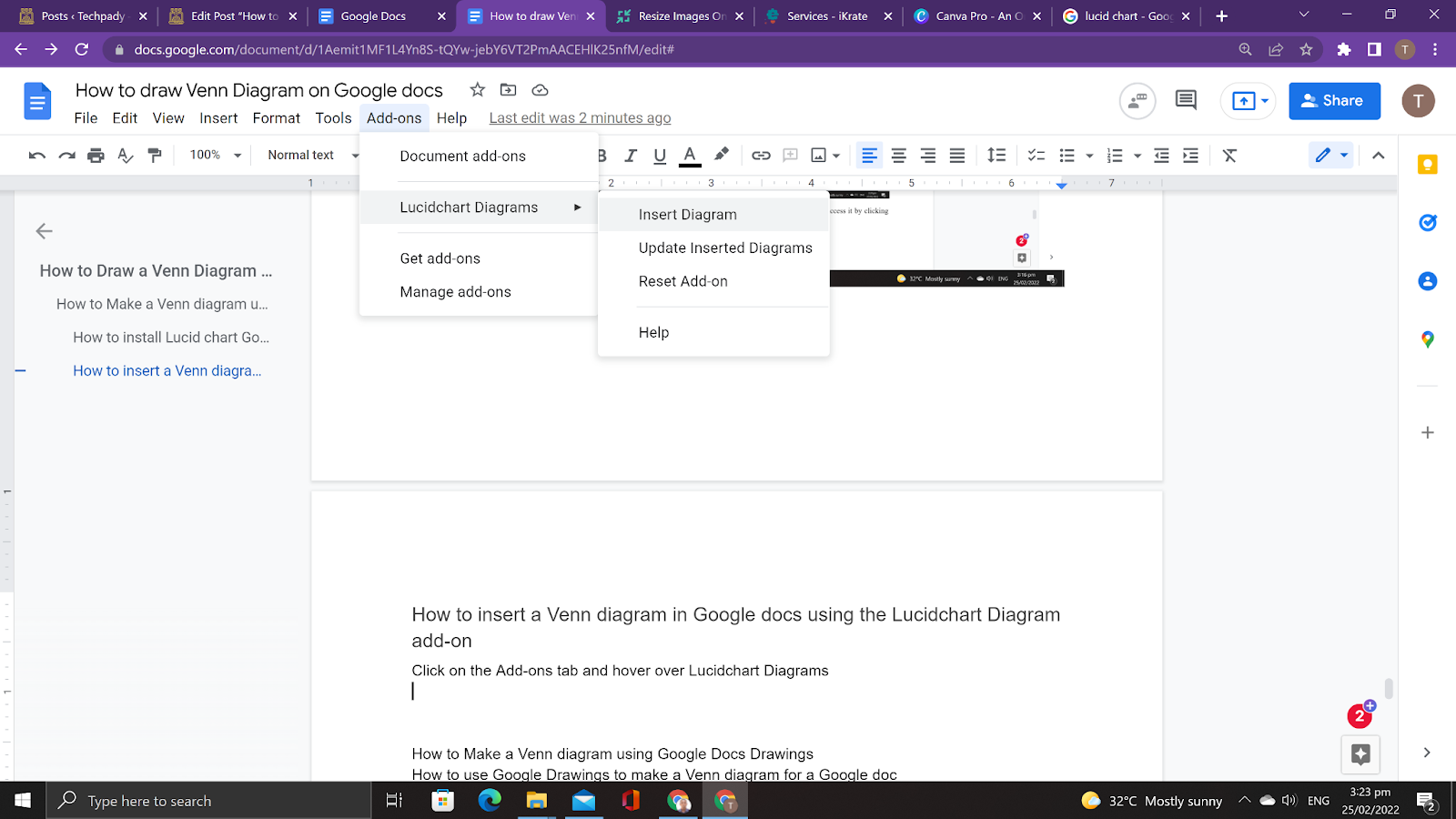This screenshot has height=819, width=1456.
Task: Open the highlight color marker
Action: click(722, 155)
